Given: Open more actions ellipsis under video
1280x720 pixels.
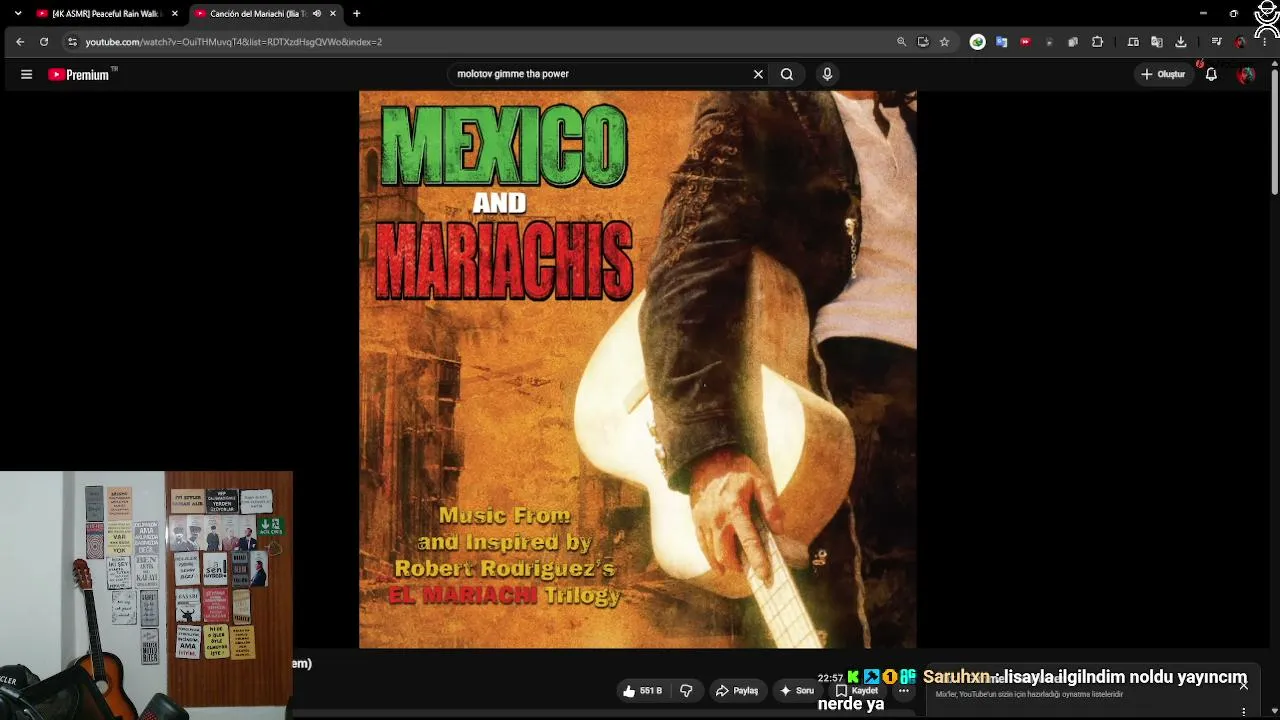Looking at the screenshot, I should pyautogui.click(x=904, y=691).
